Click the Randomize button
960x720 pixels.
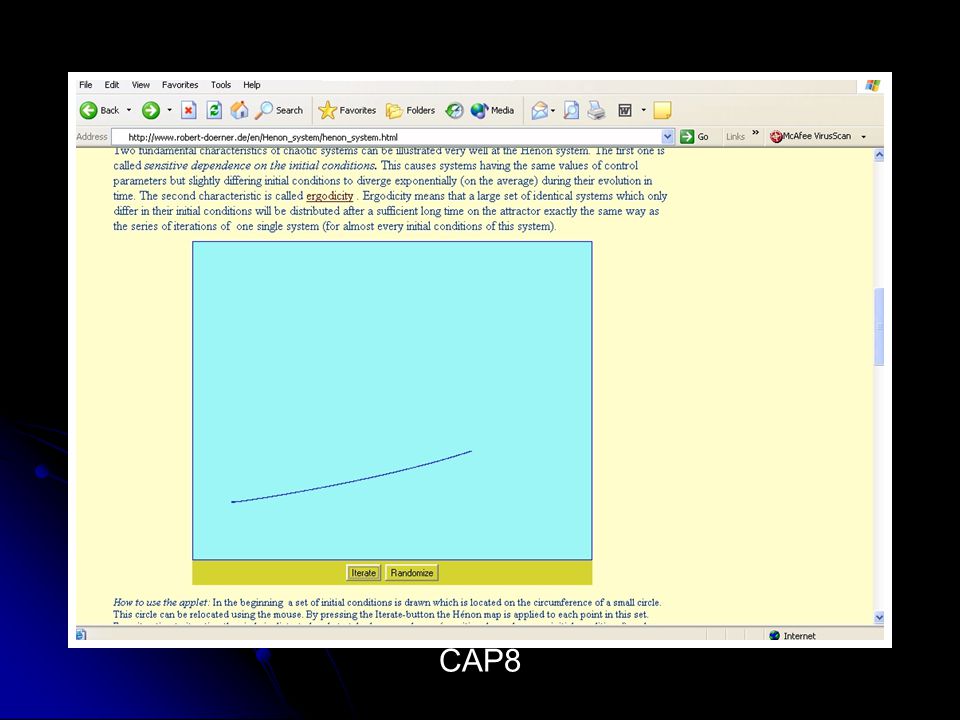click(411, 572)
